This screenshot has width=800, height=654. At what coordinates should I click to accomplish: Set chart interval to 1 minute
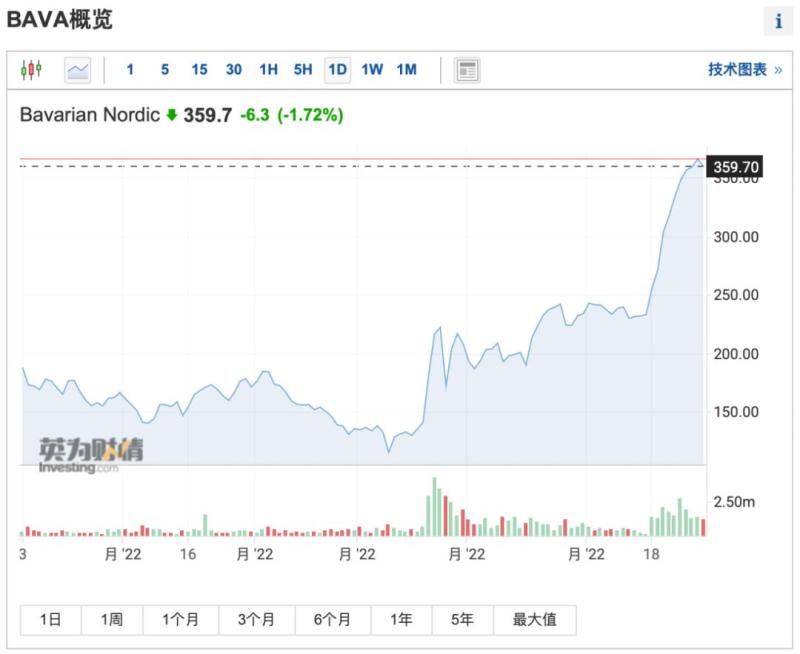pos(130,69)
